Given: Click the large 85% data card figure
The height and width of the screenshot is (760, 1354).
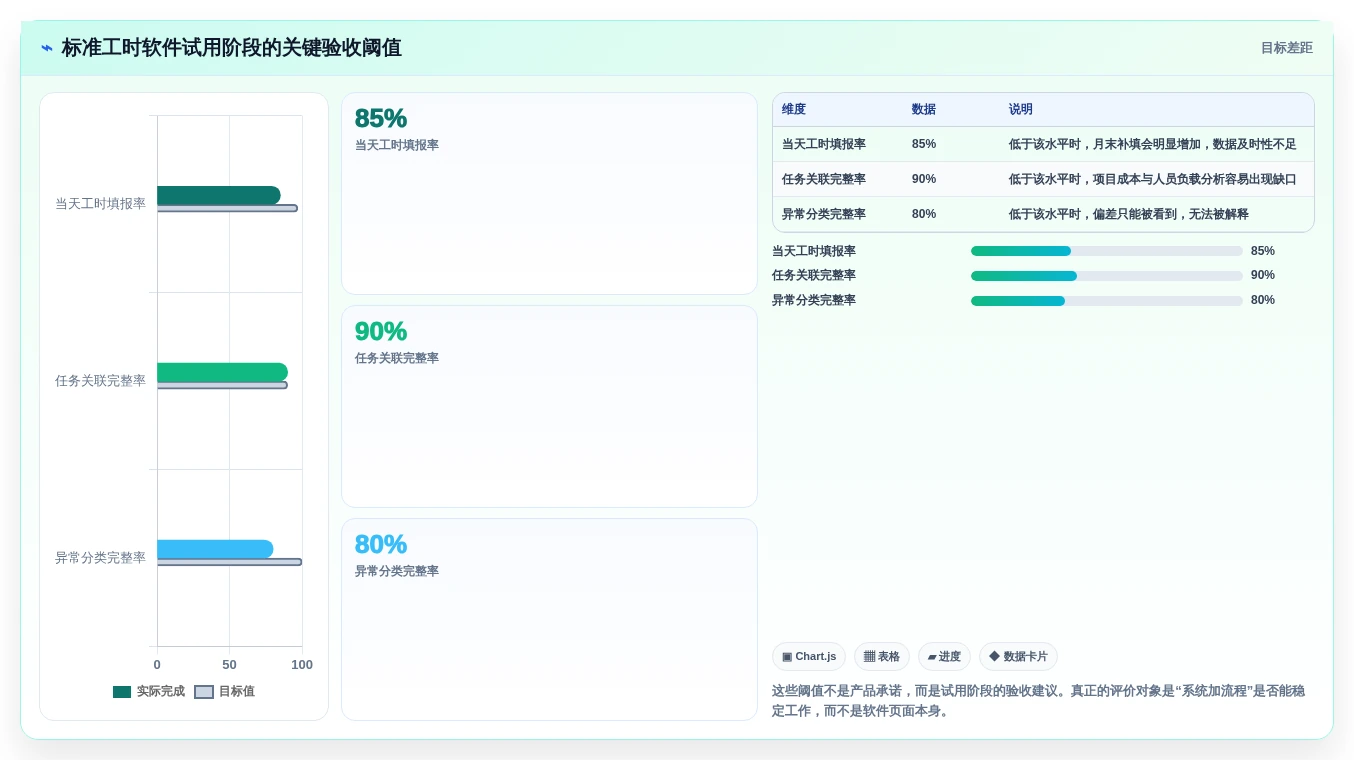Looking at the screenshot, I should (381, 118).
